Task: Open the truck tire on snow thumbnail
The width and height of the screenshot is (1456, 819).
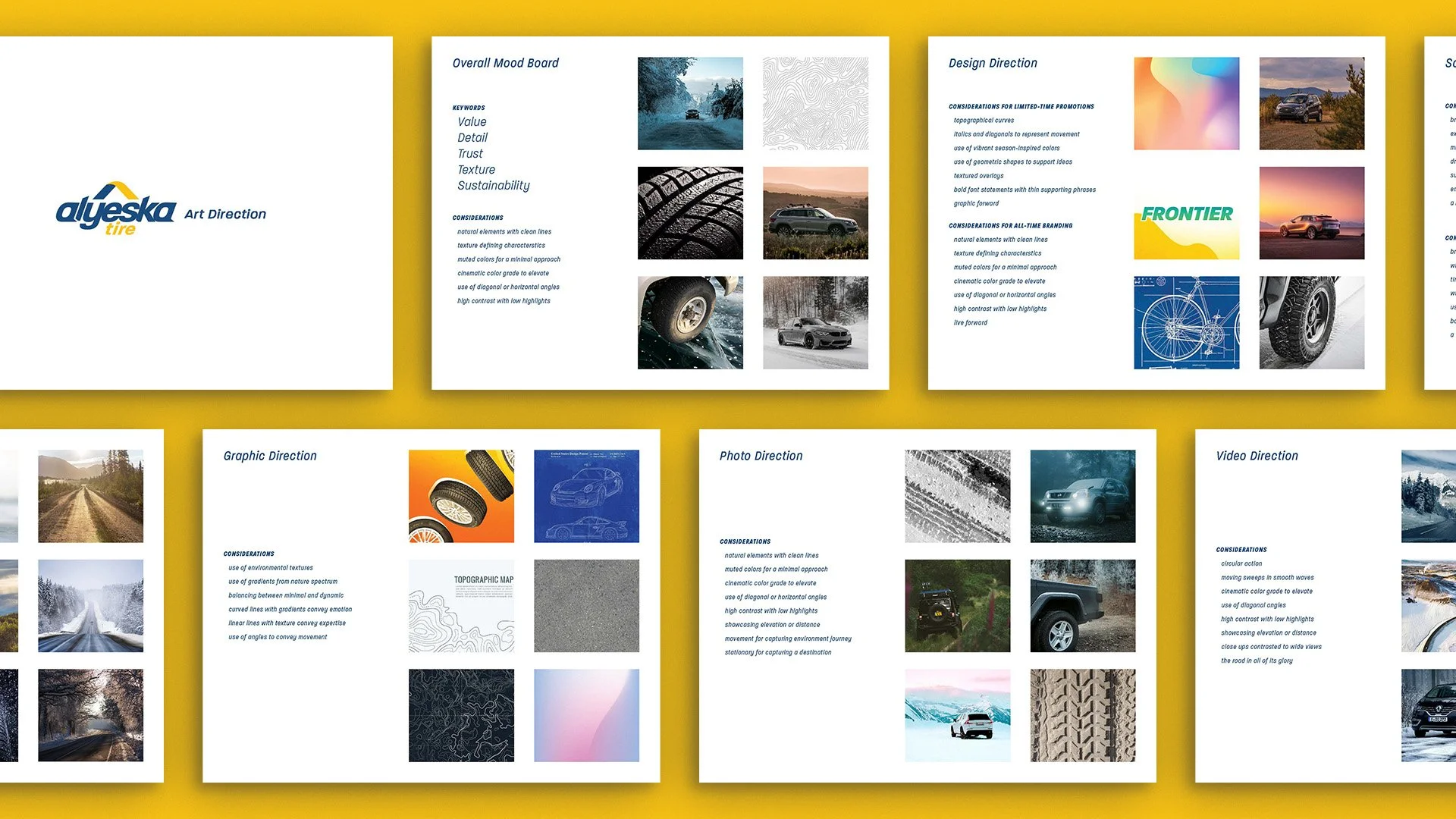Action: tap(1312, 322)
